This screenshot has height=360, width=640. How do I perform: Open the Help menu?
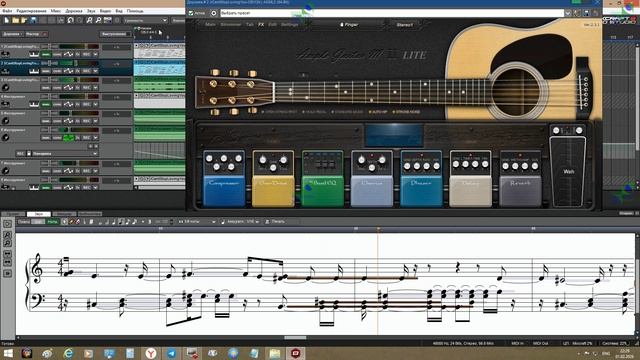coord(135,11)
